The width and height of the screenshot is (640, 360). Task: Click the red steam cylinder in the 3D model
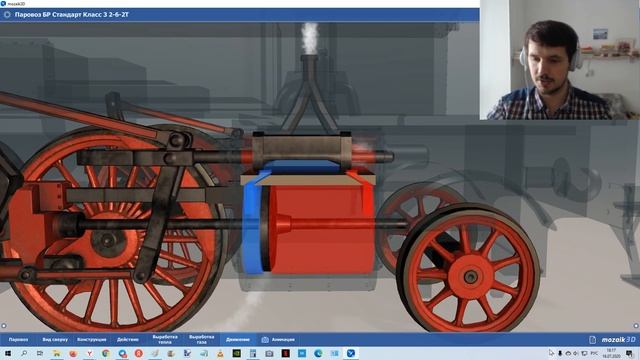click(x=322, y=229)
